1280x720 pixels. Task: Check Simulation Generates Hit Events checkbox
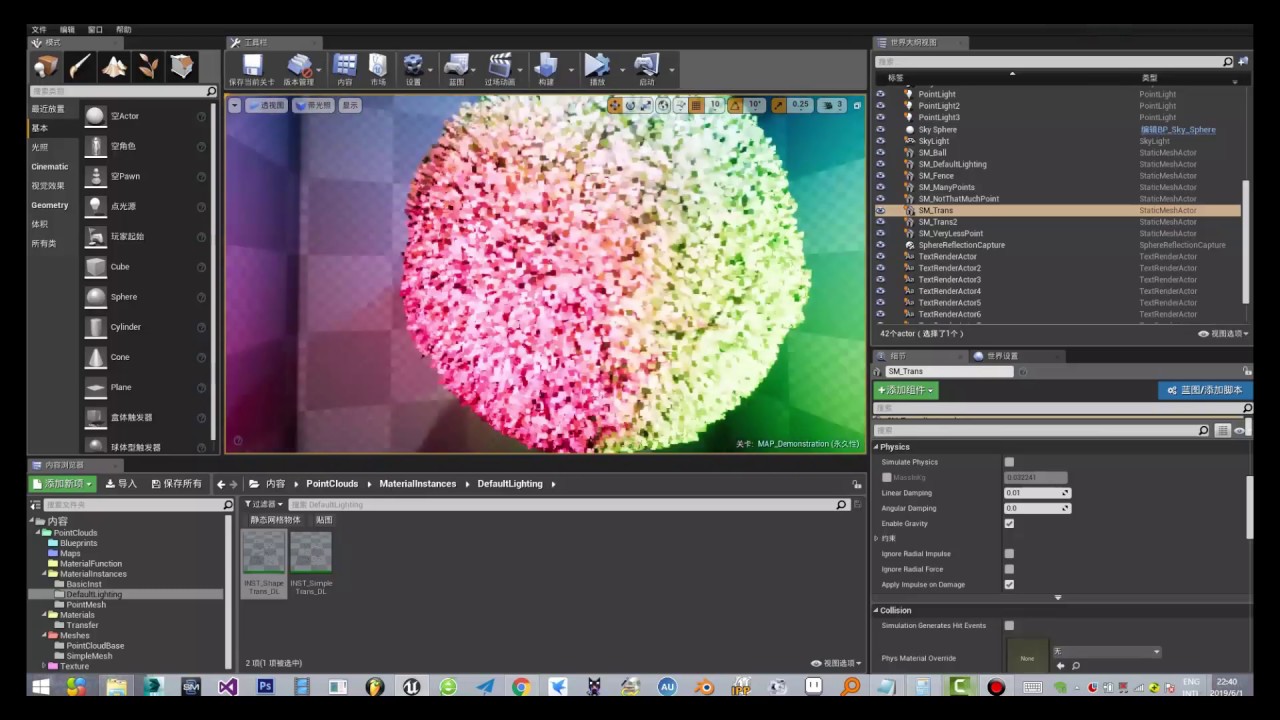[1009, 625]
